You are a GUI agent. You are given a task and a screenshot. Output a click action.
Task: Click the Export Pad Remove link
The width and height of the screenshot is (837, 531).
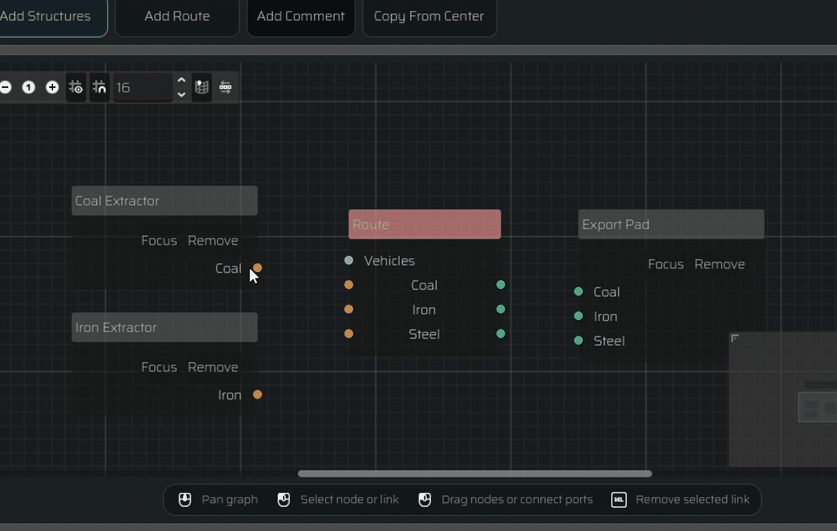pos(720,264)
